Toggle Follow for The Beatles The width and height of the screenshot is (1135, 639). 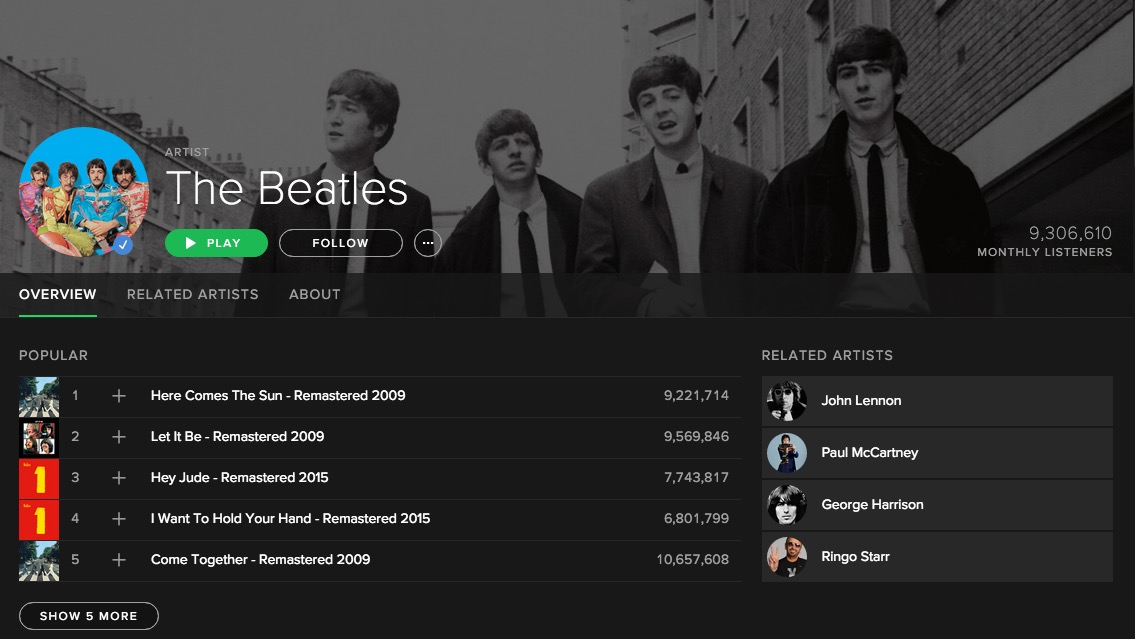click(x=340, y=243)
